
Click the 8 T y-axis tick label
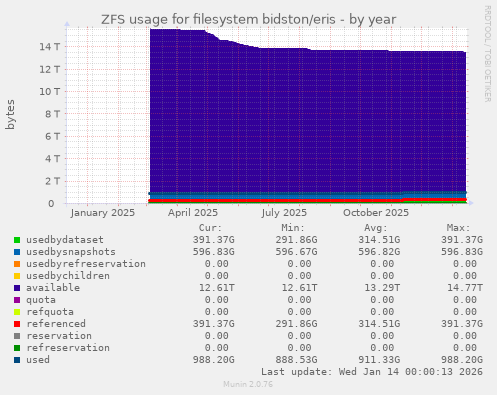point(52,114)
